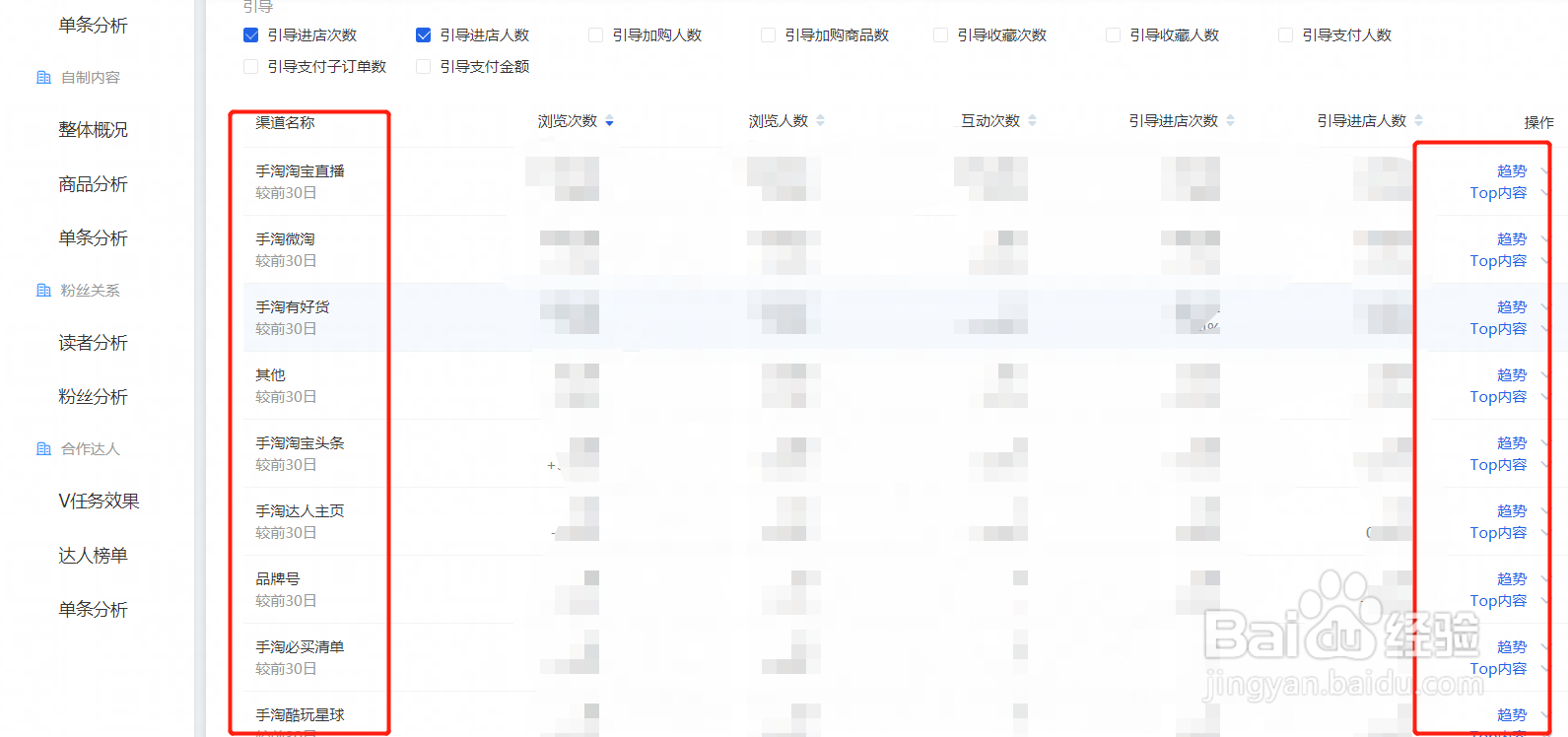This screenshot has height=737, width=1568.
Task: Sort by 互动次数 column arrow
Action: [1033, 121]
